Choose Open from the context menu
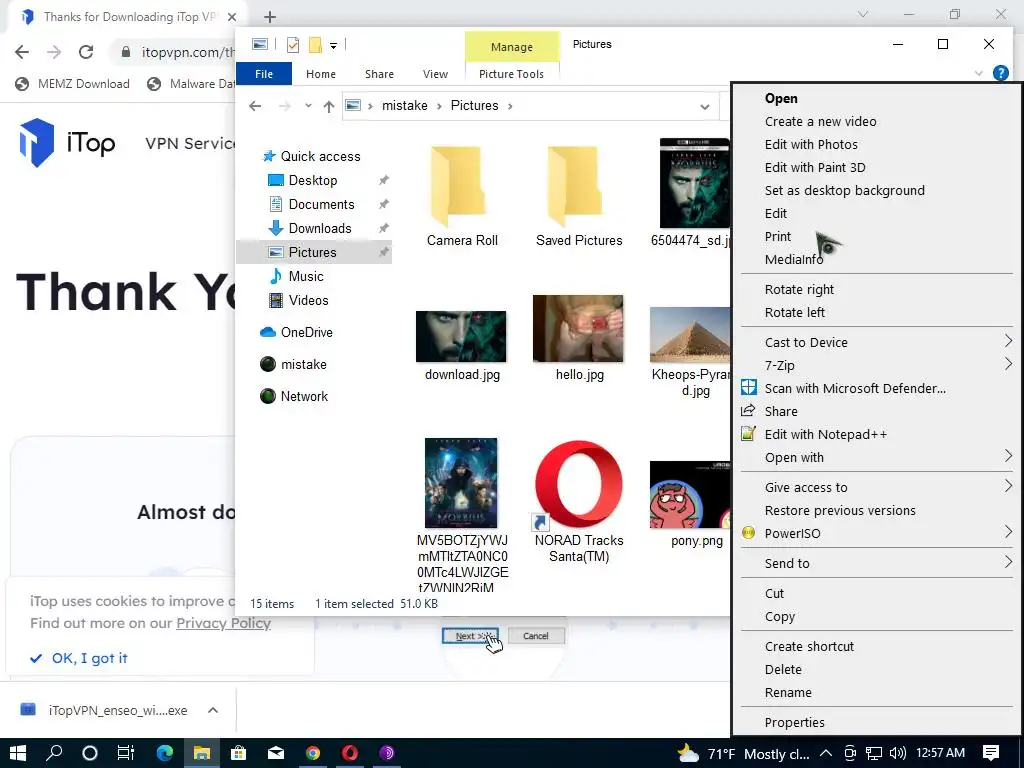Screen dimensions: 1024x768 click(x=781, y=98)
